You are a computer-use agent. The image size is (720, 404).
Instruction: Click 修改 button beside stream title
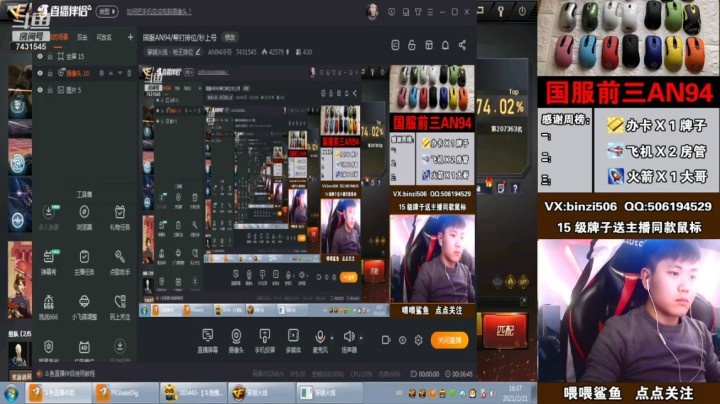[230, 37]
